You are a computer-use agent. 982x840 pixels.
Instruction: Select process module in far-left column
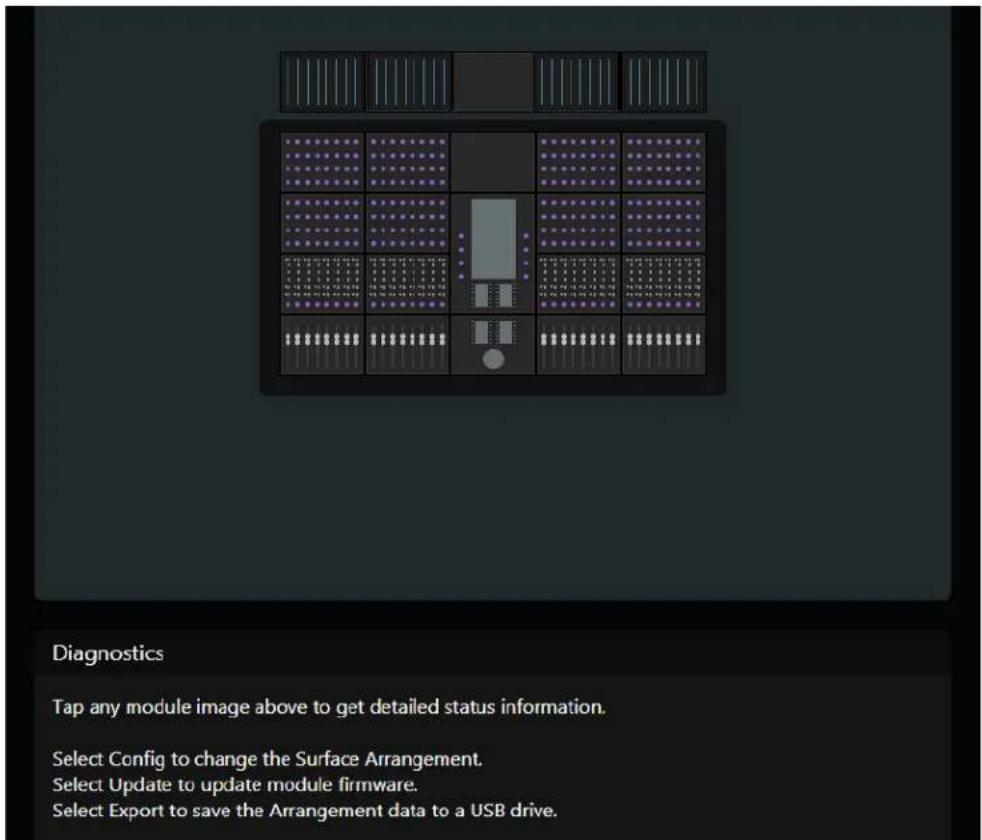[x=322, y=283]
